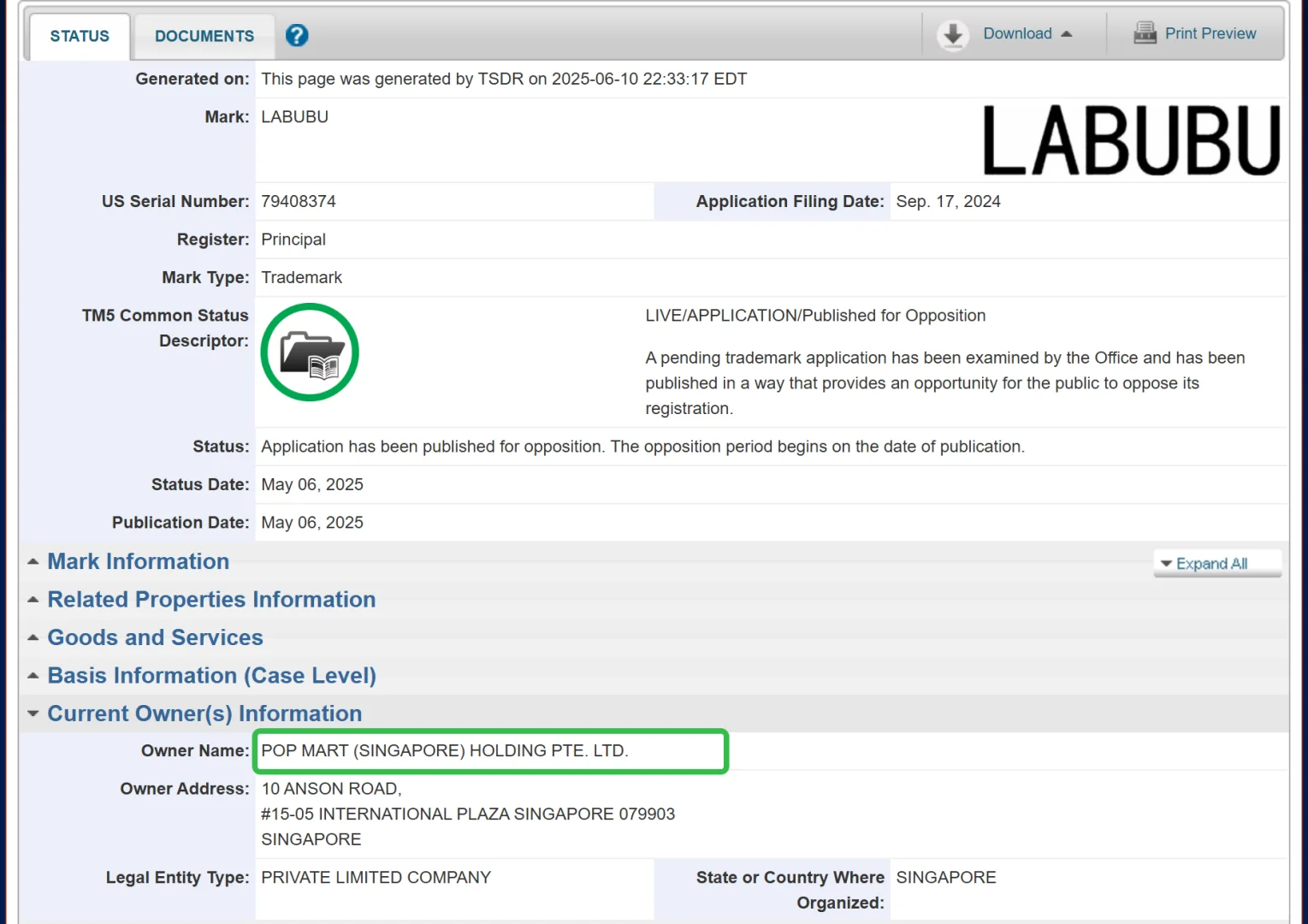The height and width of the screenshot is (924, 1308).
Task: Open the Download dropdown menu
Action: pyautogui.click(x=1027, y=33)
